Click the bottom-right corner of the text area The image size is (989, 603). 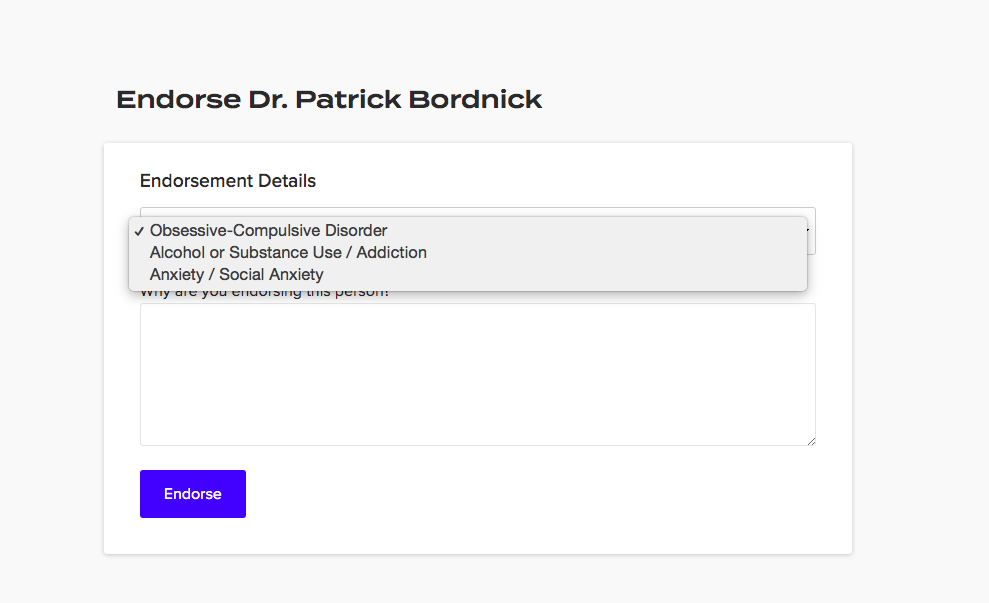click(813, 443)
